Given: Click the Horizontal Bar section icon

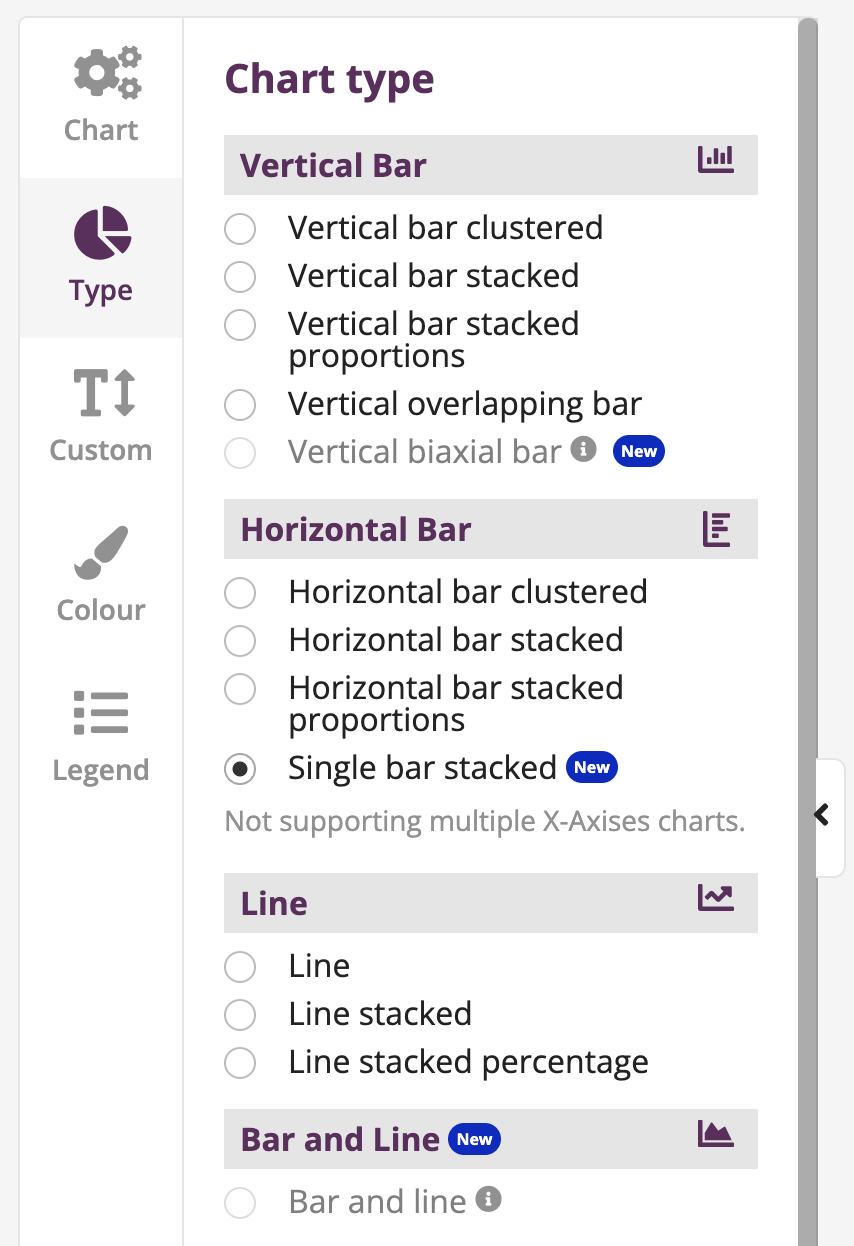Looking at the screenshot, I should pos(716,529).
